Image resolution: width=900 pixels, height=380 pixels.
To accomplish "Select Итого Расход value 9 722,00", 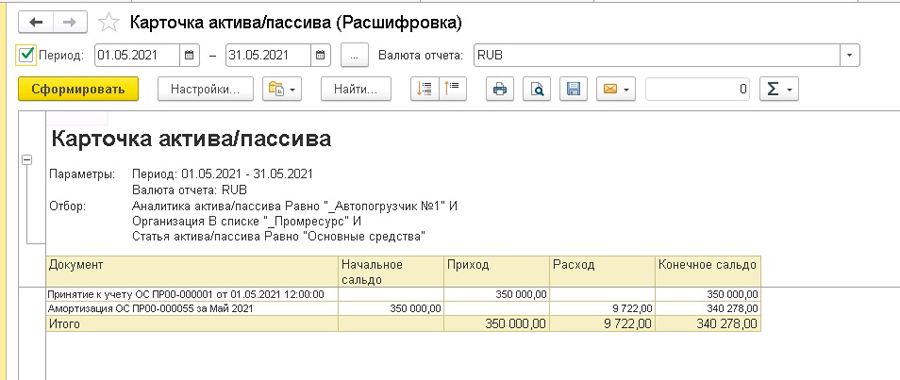I will pyautogui.click(x=602, y=324).
